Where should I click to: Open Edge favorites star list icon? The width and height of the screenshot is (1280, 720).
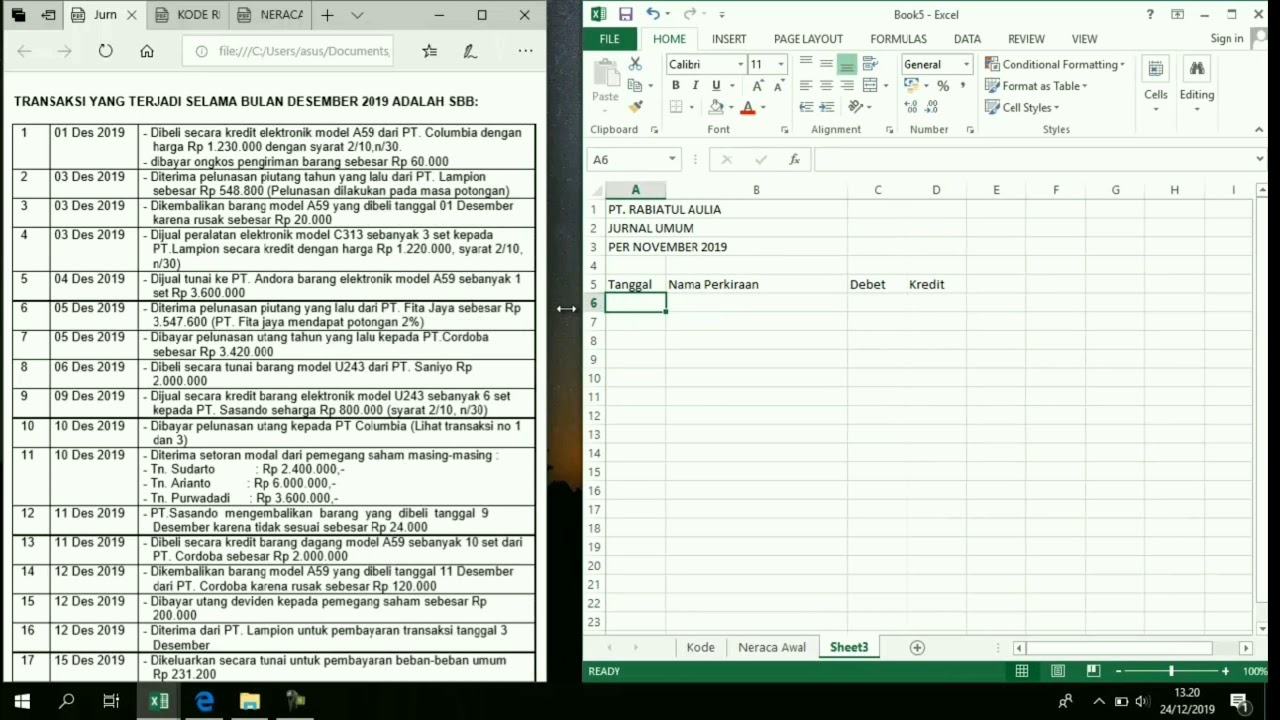[x=429, y=51]
